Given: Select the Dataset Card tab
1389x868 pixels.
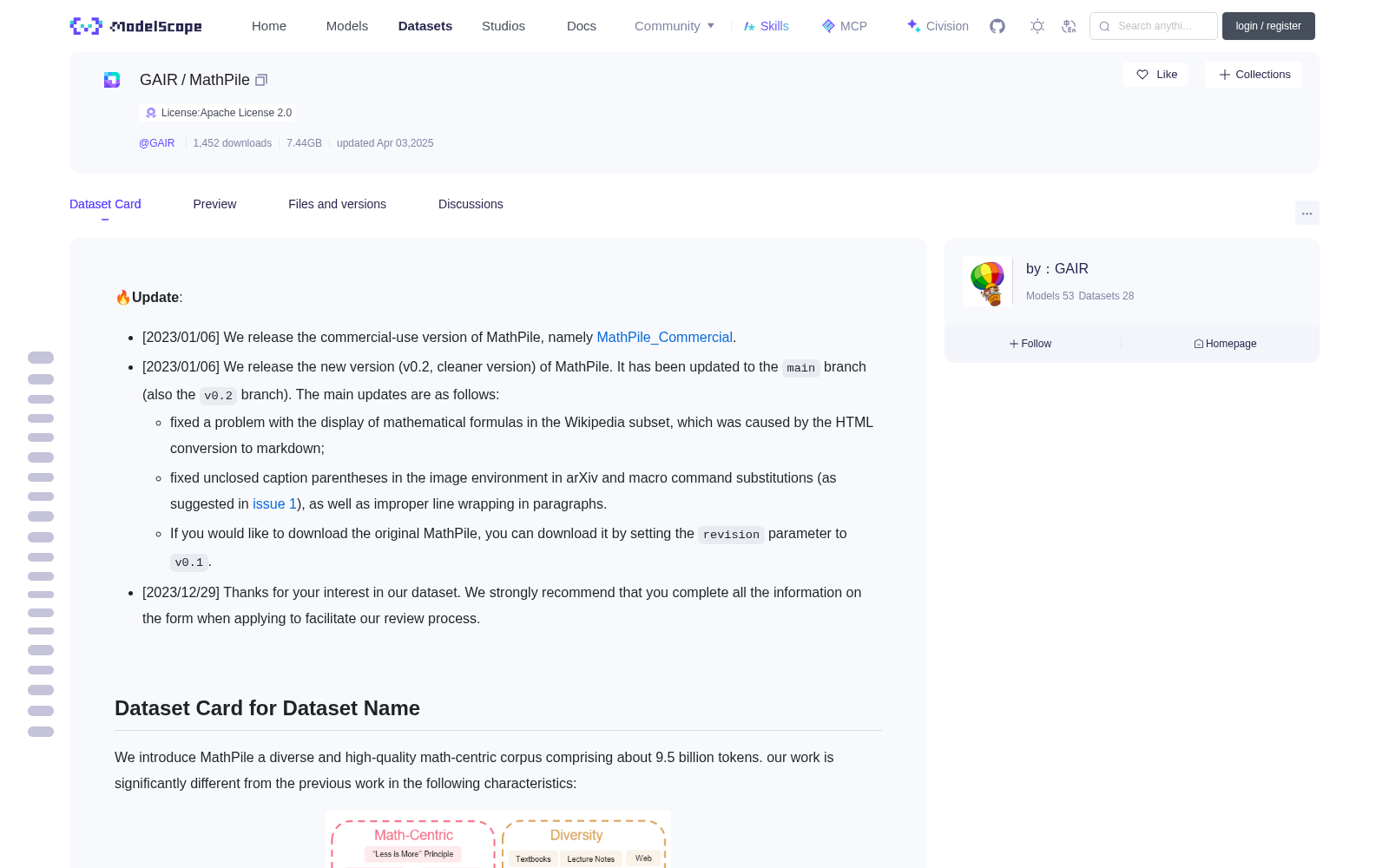Looking at the screenshot, I should click(105, 204).
